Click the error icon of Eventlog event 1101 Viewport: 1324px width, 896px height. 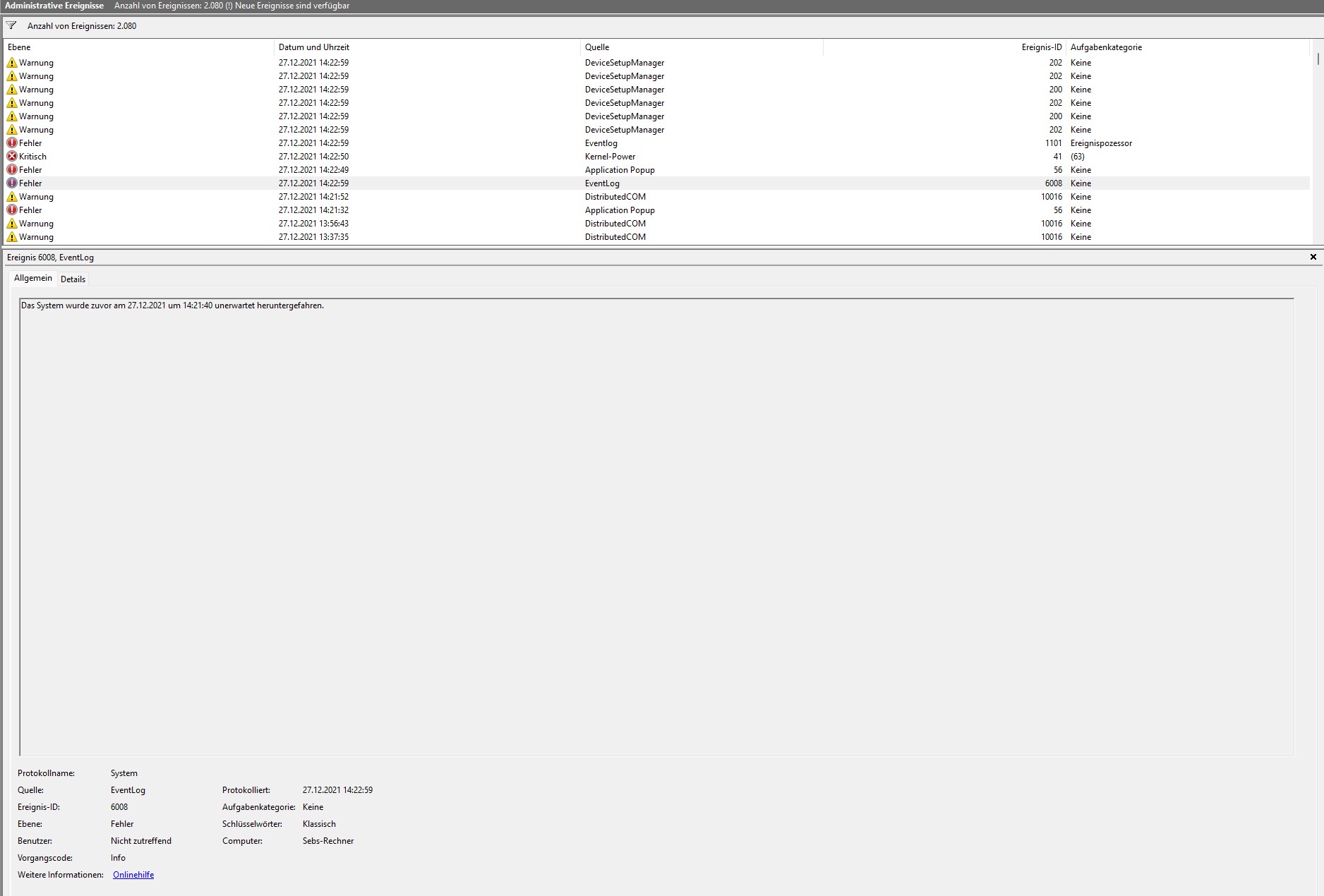12,143
